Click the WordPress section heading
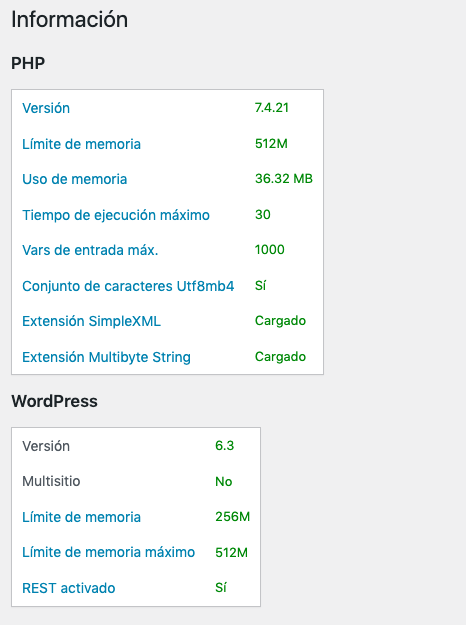The image size is (466, 625). click(54, 401)
